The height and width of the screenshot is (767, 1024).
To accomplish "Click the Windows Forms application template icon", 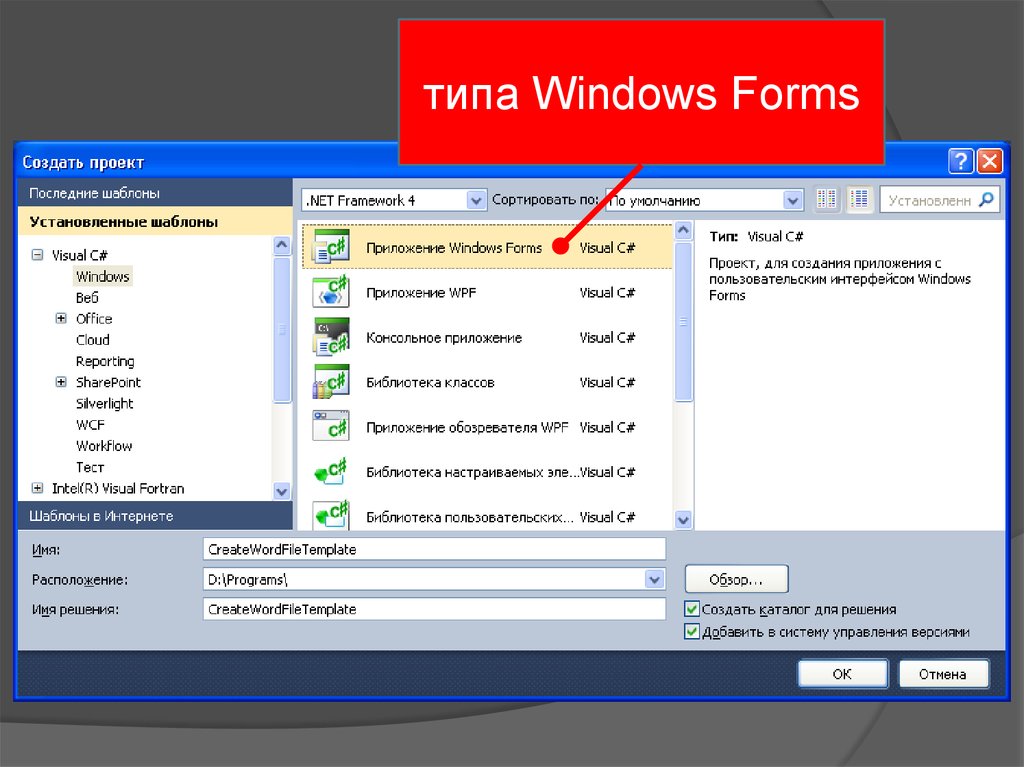I will pyautogui.click(x=330, y=247).
